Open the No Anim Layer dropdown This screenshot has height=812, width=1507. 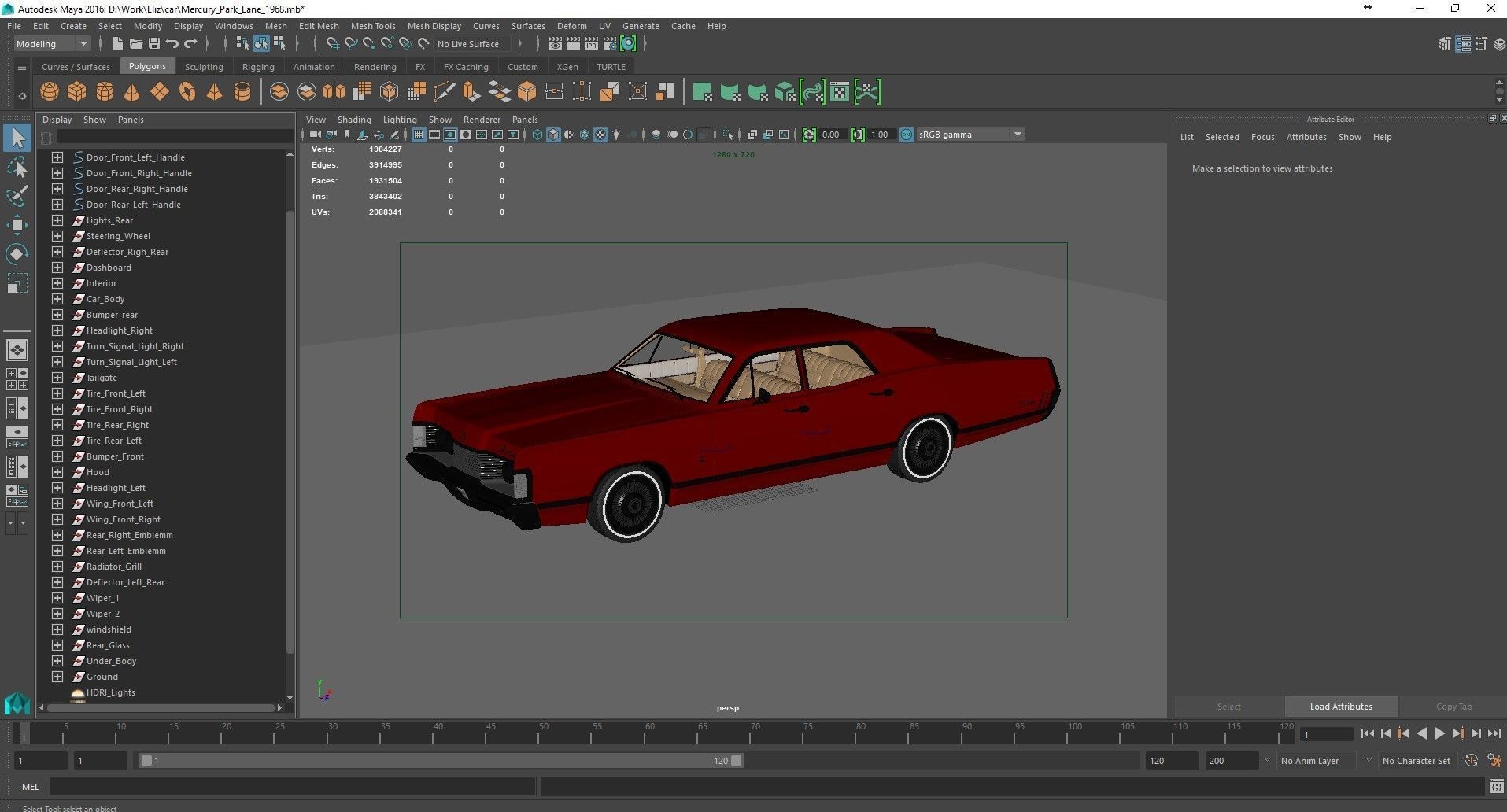pyautogui.click(x=1317, y=761)
